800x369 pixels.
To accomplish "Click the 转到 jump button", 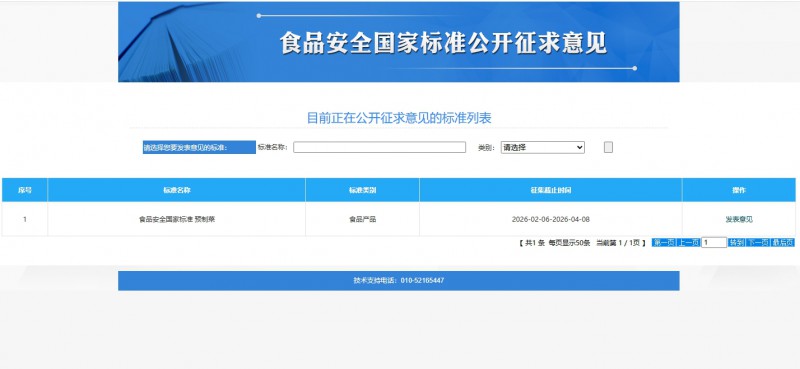I will [x=736, y=242].
